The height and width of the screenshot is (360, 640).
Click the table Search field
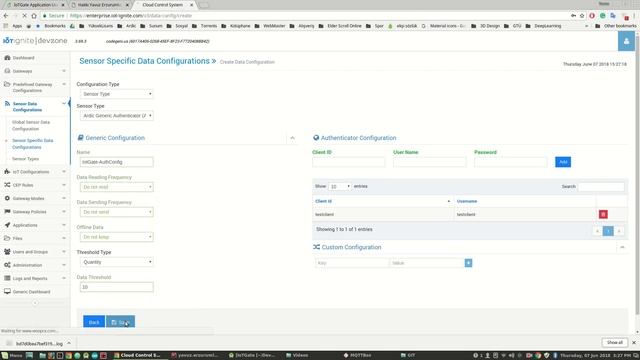pyautogui.click(x=601, y=187)
